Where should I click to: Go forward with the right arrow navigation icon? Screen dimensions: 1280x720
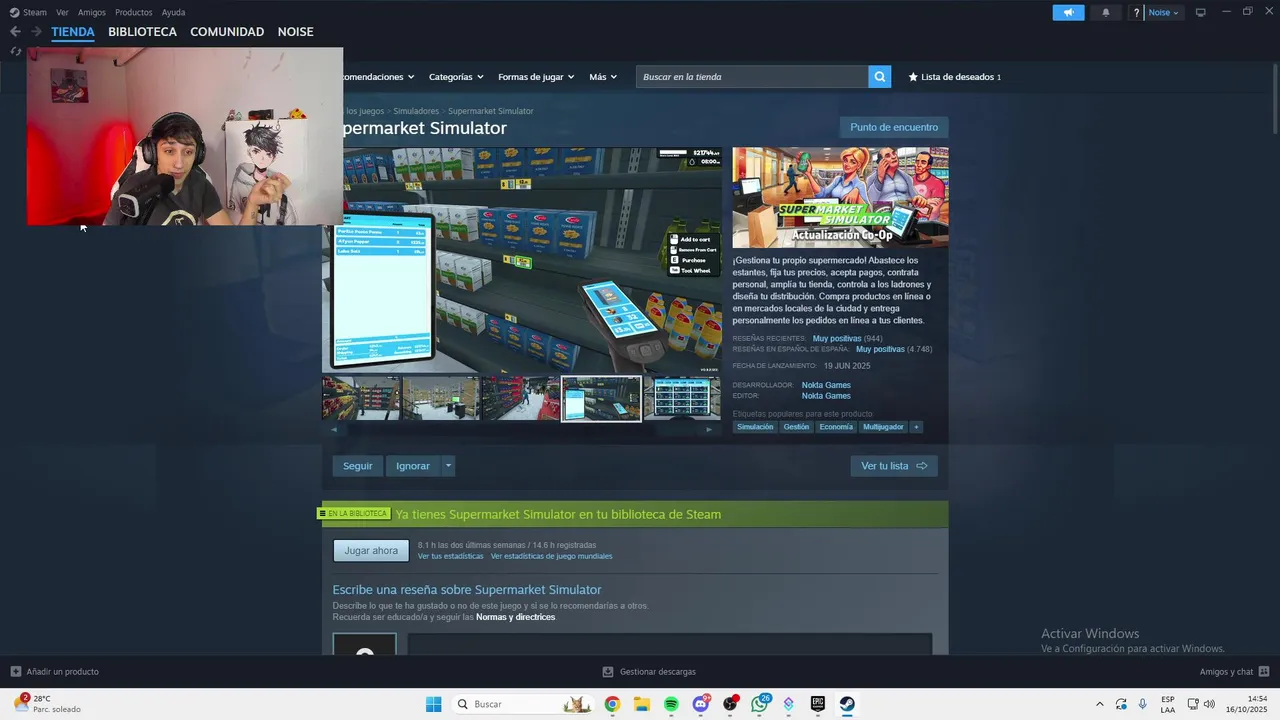click(x=36, y=32)
